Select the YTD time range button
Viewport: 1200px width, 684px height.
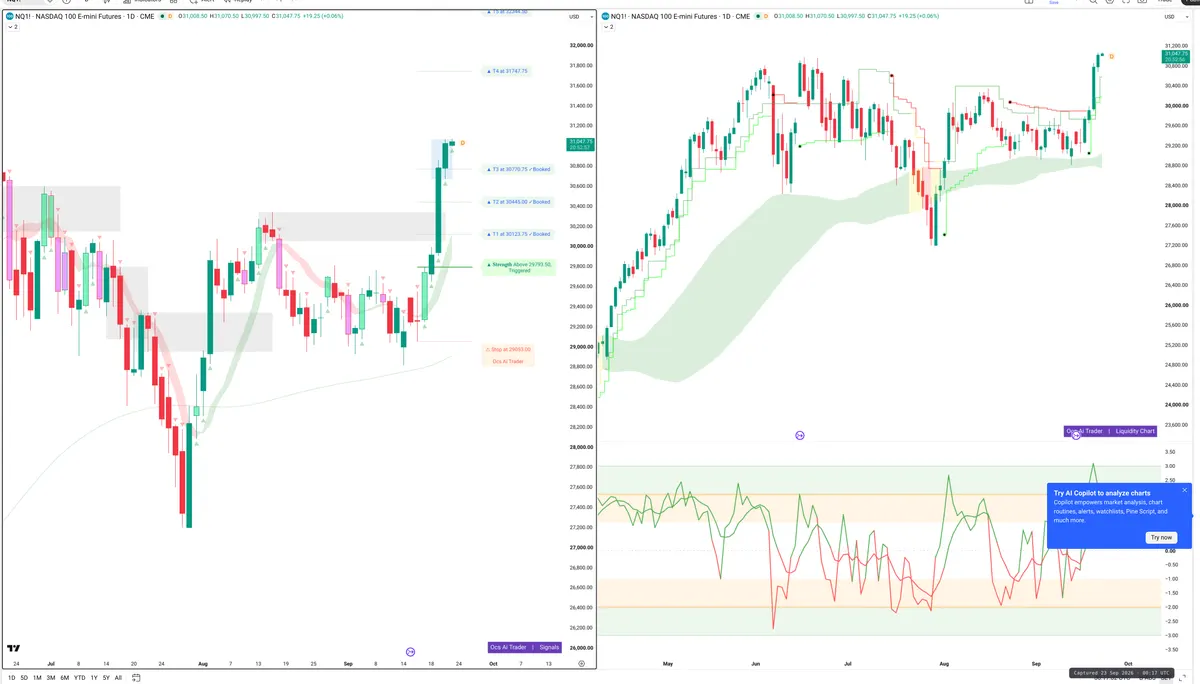pyautogui.click(x=79, y=678)
